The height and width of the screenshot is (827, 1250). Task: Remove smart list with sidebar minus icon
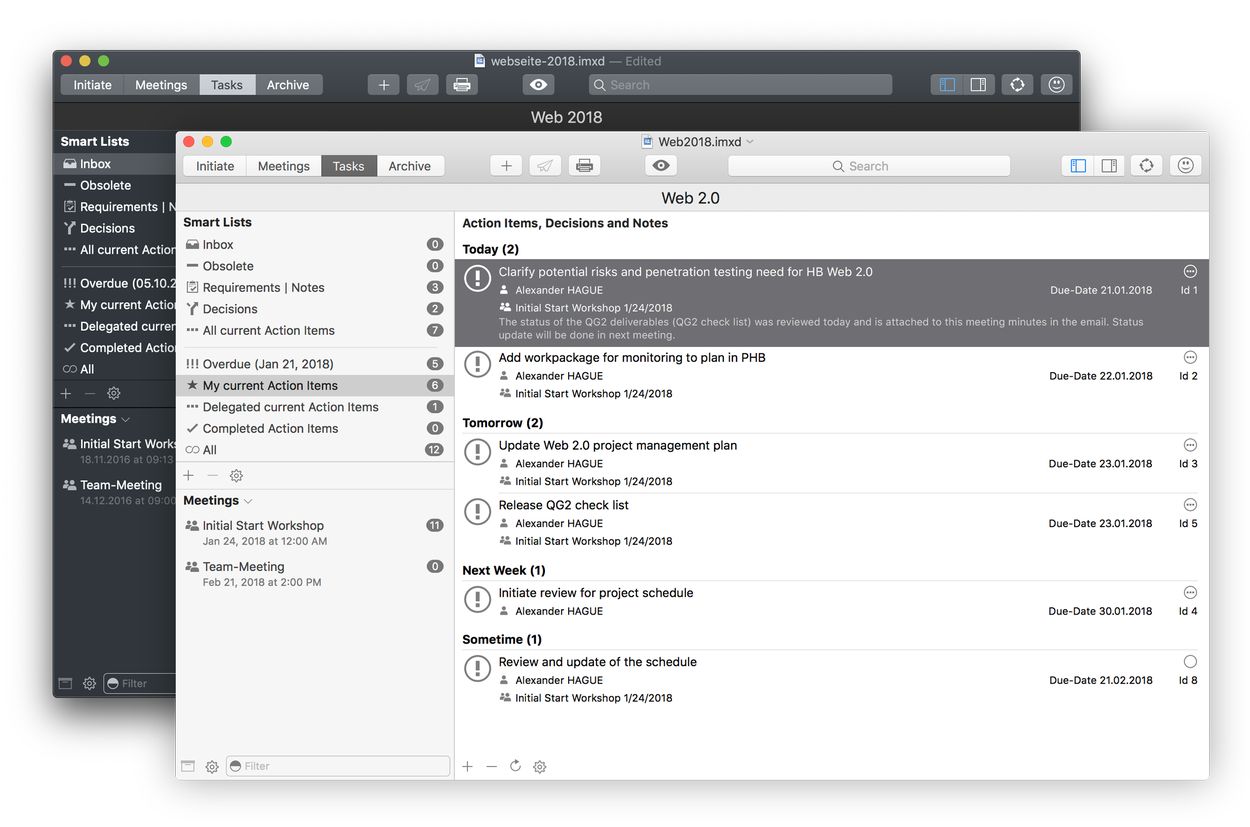point(212,476)
